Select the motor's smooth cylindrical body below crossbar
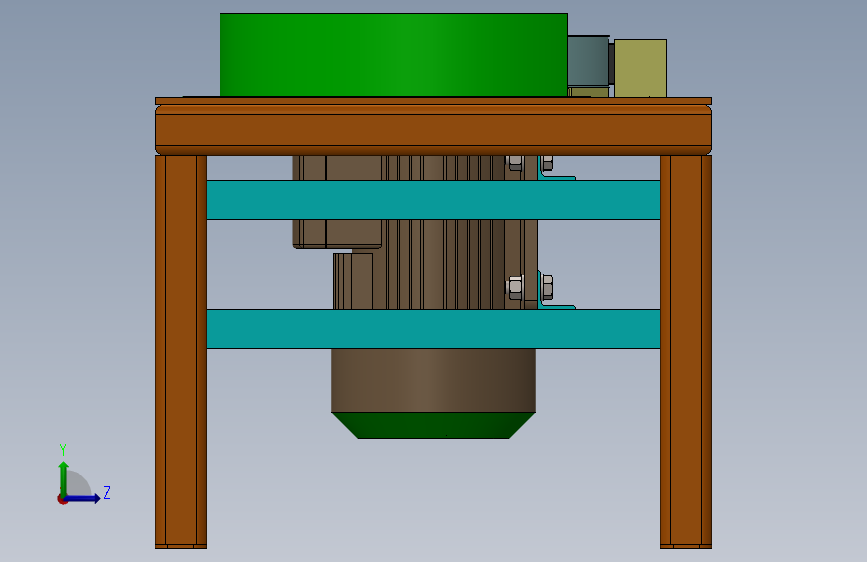The image size is (867, 562). point(434,380)
